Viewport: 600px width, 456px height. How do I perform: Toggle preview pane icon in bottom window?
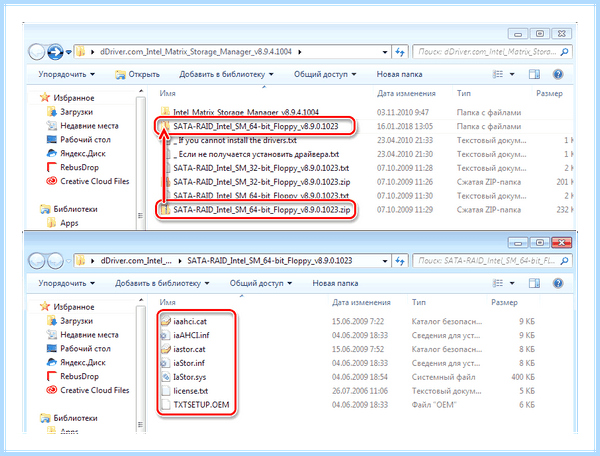click(x=534, y=283)
